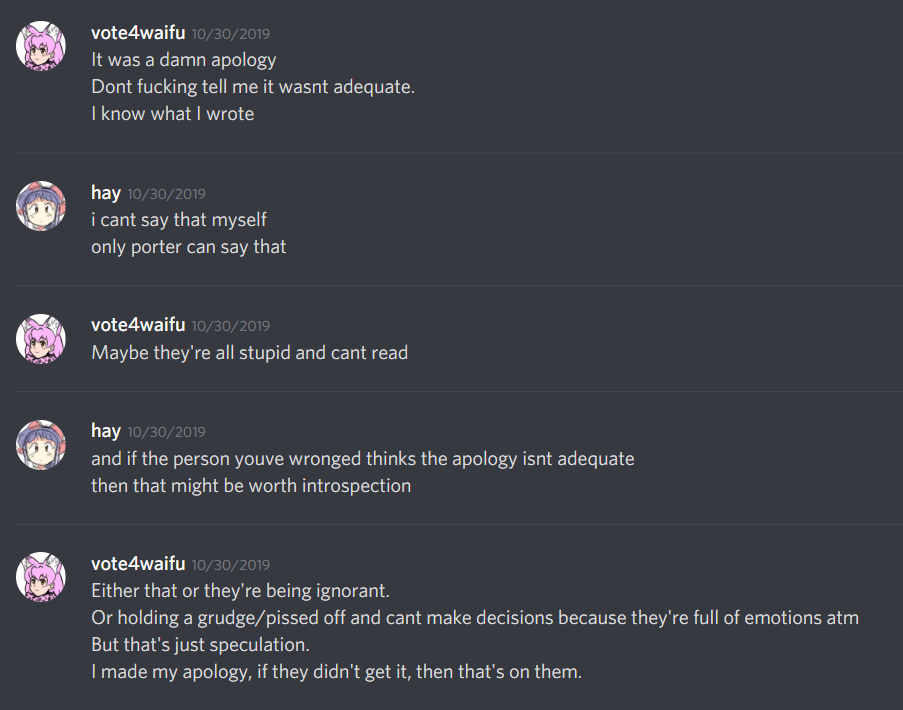Image resolution: width=903 pixels, height=710 pixels.
Task: Click the date above "Either that or they're being ignorant"
Action: point(231,565)
